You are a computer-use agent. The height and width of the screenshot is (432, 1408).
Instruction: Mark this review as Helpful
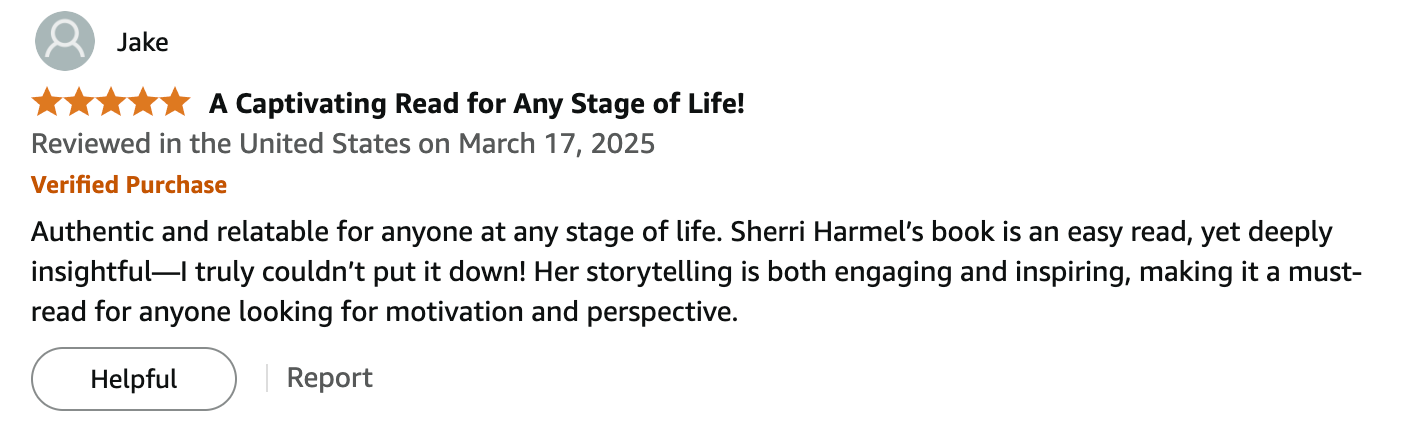[134, 379]
